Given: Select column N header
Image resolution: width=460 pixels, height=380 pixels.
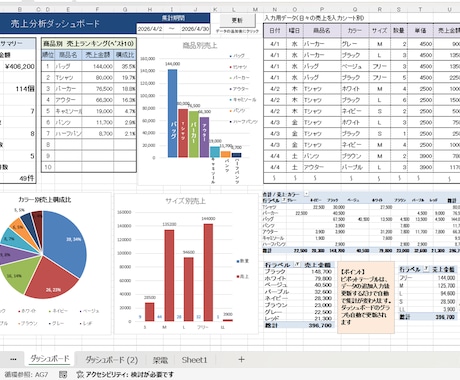Looking at the screenshot, I should coord(275,10).
